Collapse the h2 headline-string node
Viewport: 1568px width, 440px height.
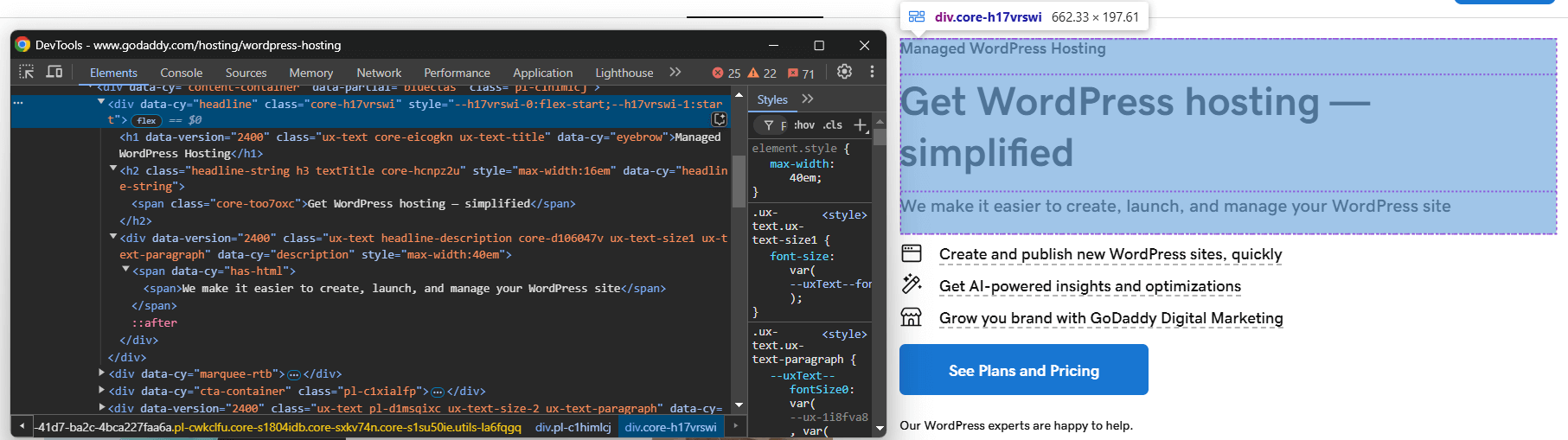coord(113,169)
